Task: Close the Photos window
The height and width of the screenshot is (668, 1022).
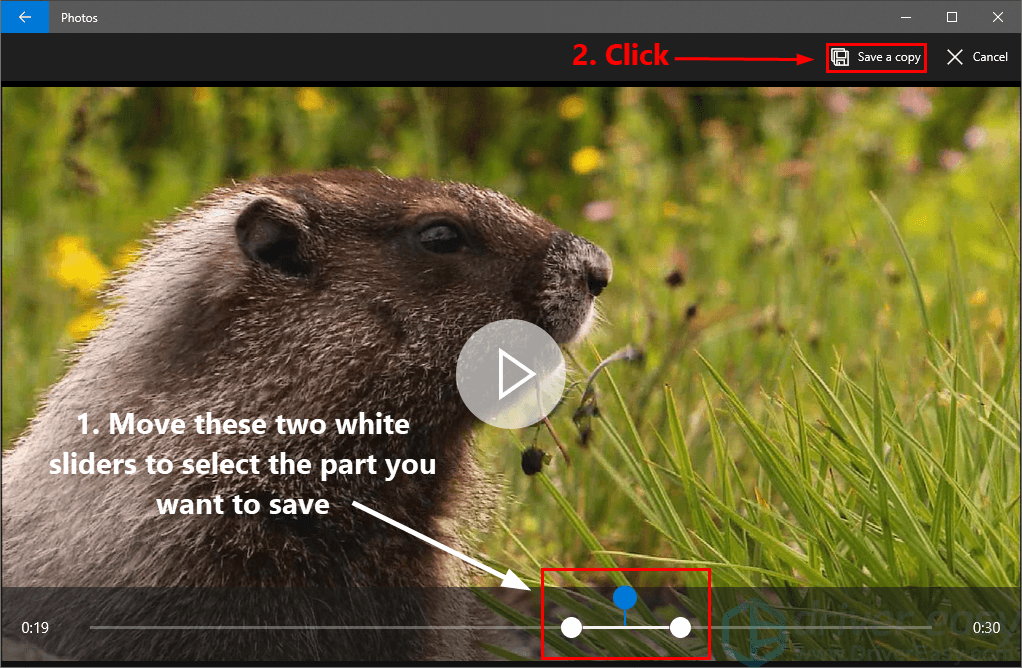Action: (997, 17)
